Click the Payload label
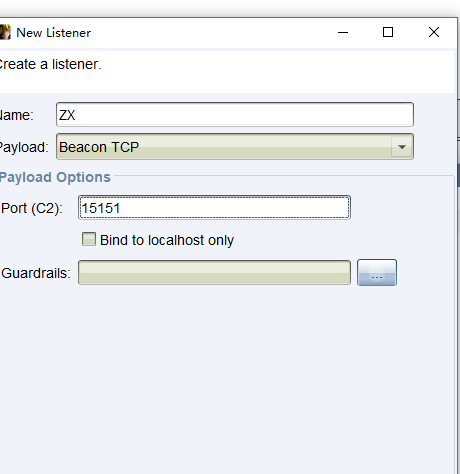460x474 pixels. (x=24, y=147)
